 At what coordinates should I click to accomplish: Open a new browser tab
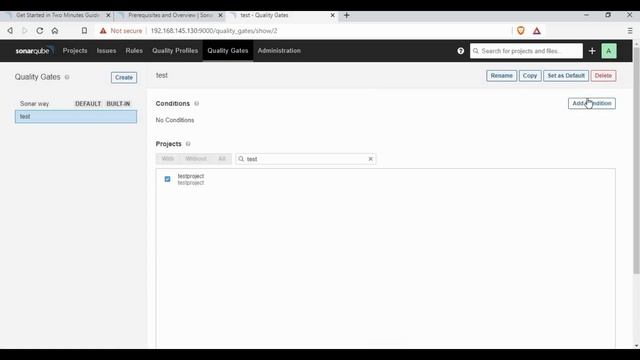click(x=347, y=15)
